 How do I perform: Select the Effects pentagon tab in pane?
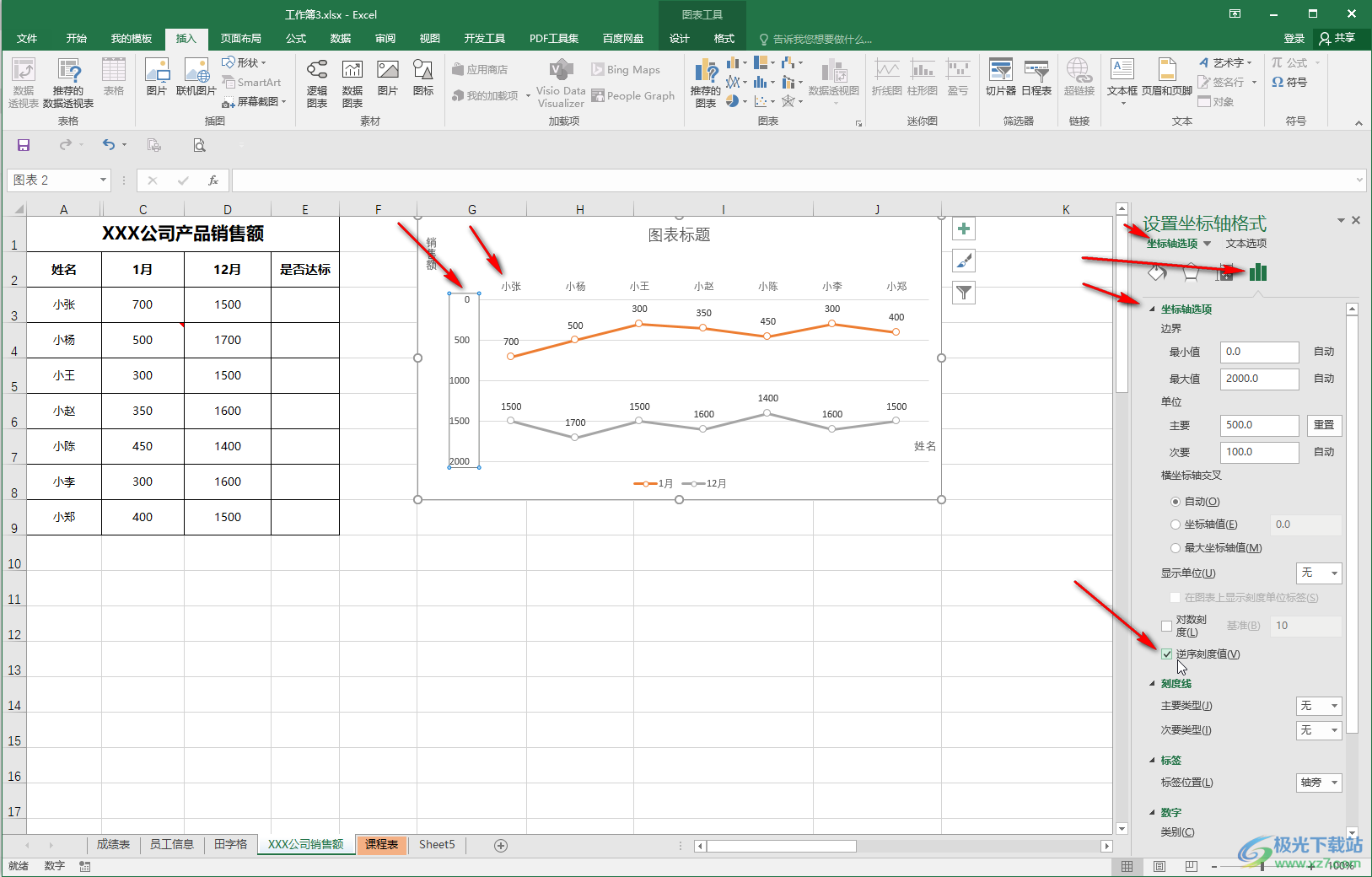[x=1191, y=272]
